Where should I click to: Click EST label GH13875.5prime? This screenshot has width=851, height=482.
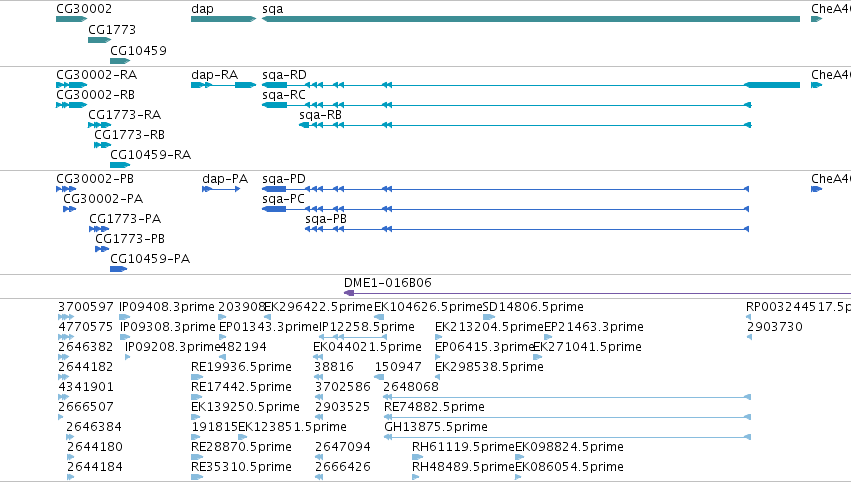click(436, 427)
